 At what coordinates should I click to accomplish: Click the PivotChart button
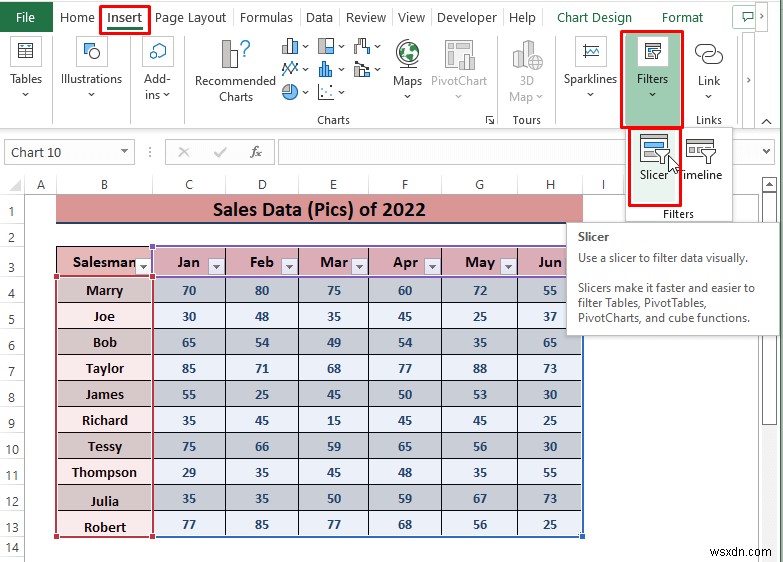click(x=459, y=70)
